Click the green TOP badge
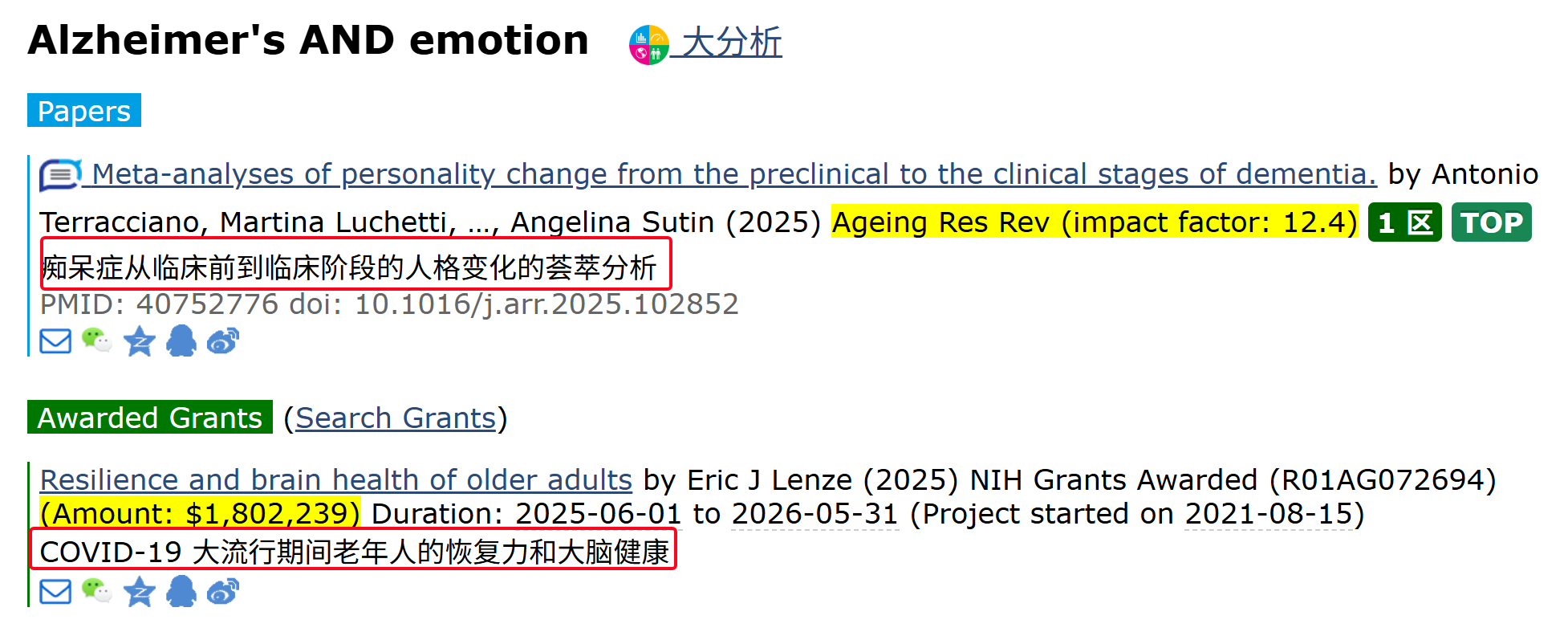1568x636 pixels. (1491, 222)
